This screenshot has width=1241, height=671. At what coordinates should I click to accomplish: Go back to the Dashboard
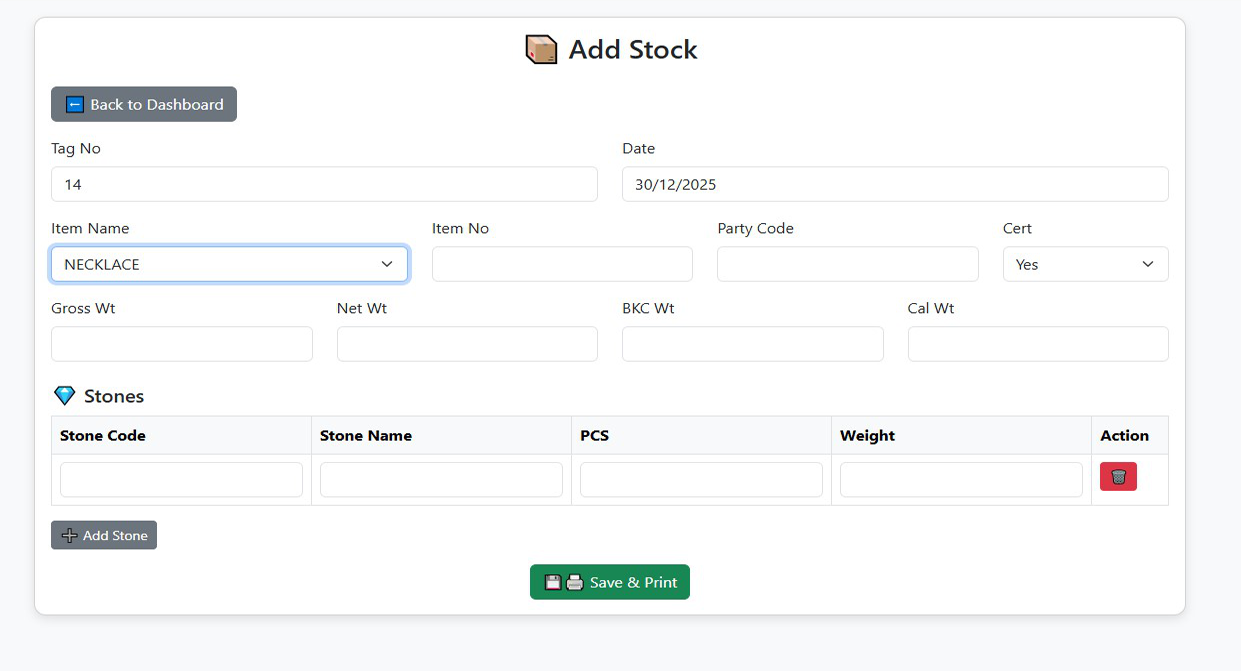click(x=144, y=104)
